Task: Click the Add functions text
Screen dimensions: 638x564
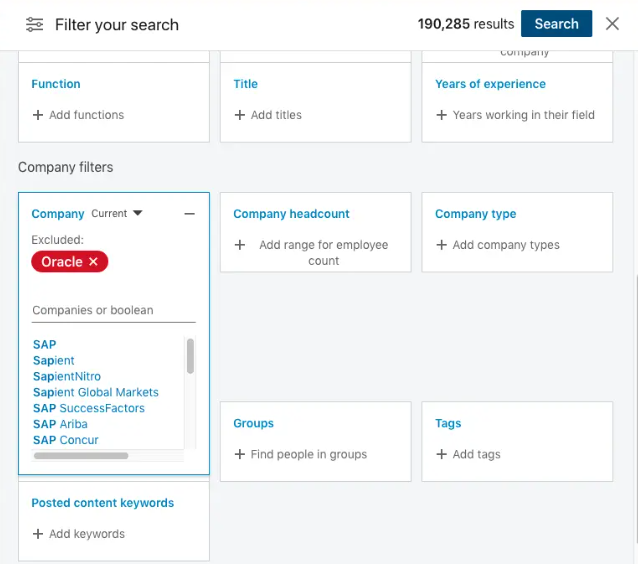Action: [87, 115]
